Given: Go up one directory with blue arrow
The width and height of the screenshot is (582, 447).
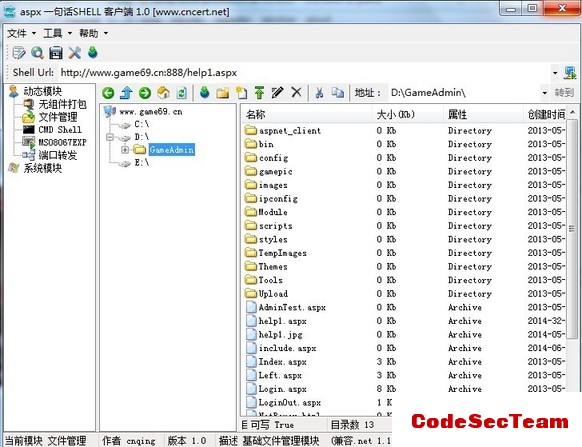Looking at the screenshot, I should (127, 93).
